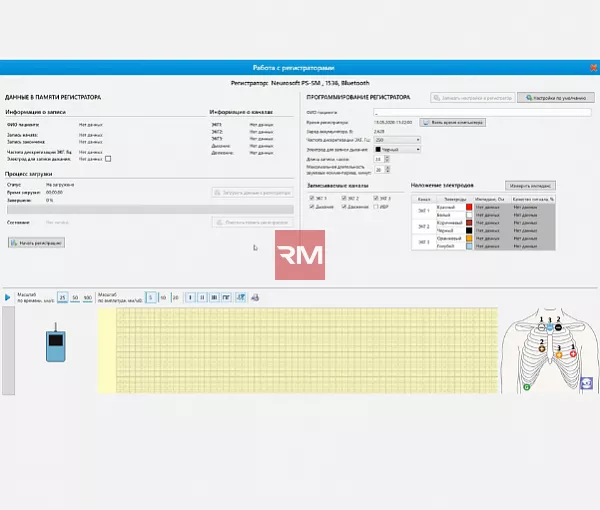Screen dimensions: 600x510
Task: Click the Взять время компьютера button
Action: point(453,122)
